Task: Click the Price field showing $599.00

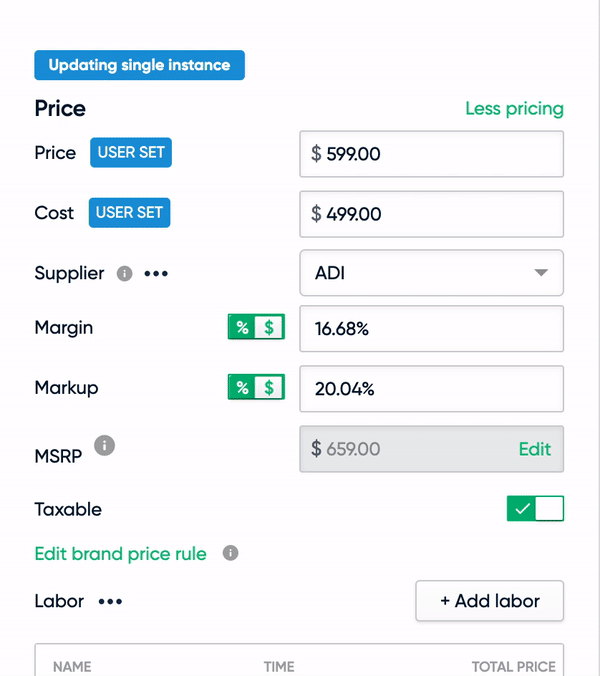Action: 431,154
